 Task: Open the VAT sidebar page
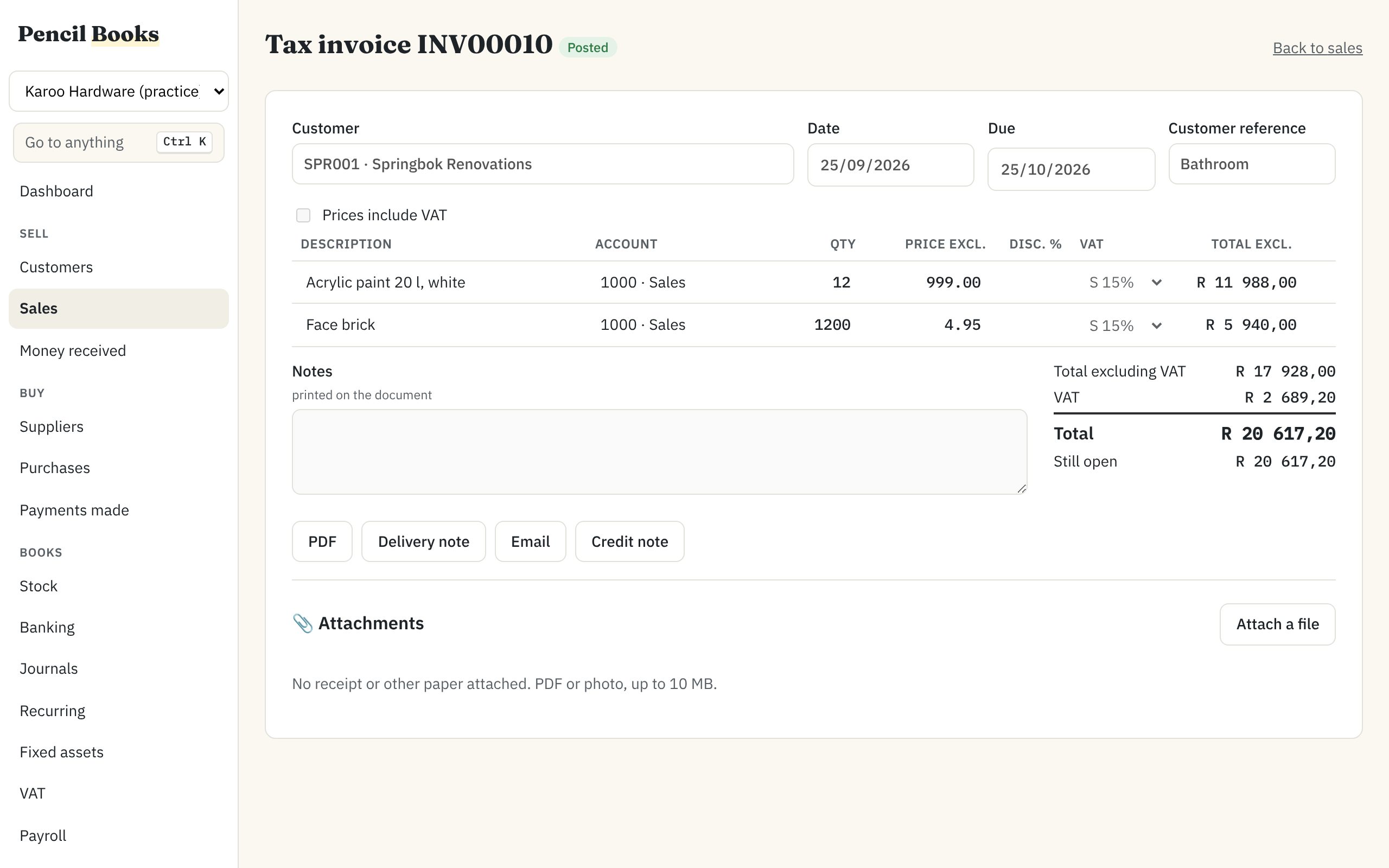coord(119,793)
